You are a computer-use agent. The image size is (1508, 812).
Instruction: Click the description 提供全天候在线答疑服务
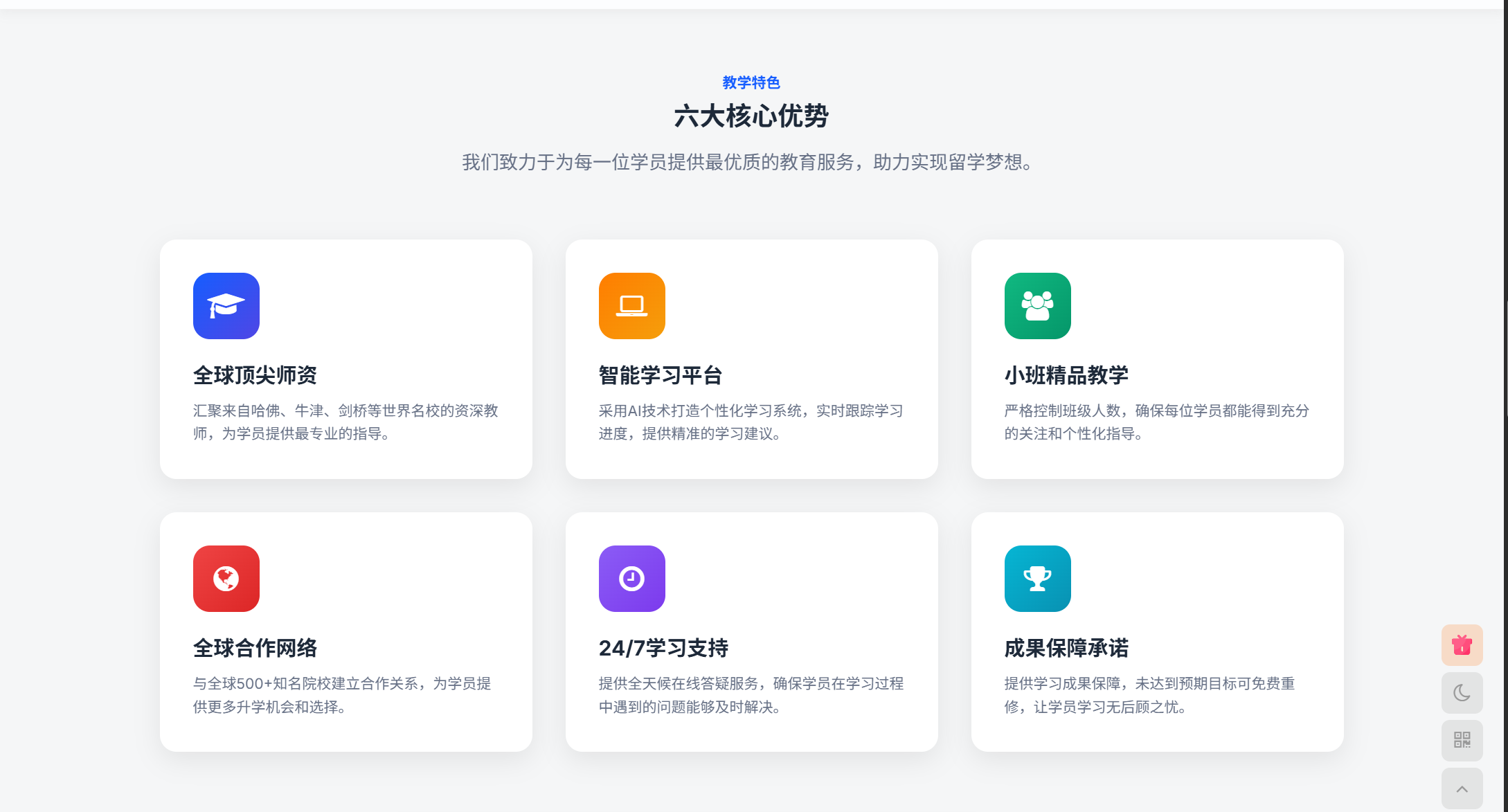coord(751,695)
